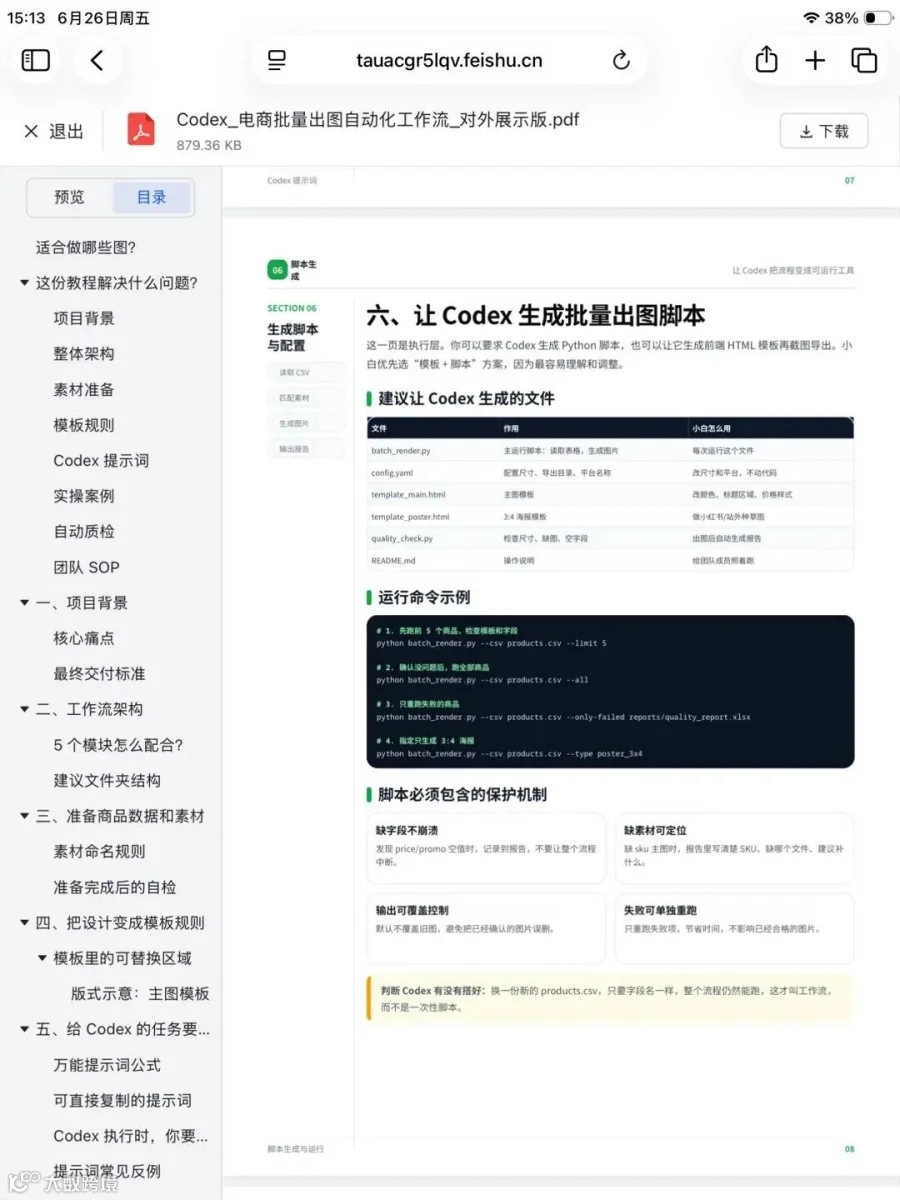Image resolution: width=900 pixels, height=1200 pixels.
Task: Jump to 素材准备 in the outline
Action: [x=84, y=389]
